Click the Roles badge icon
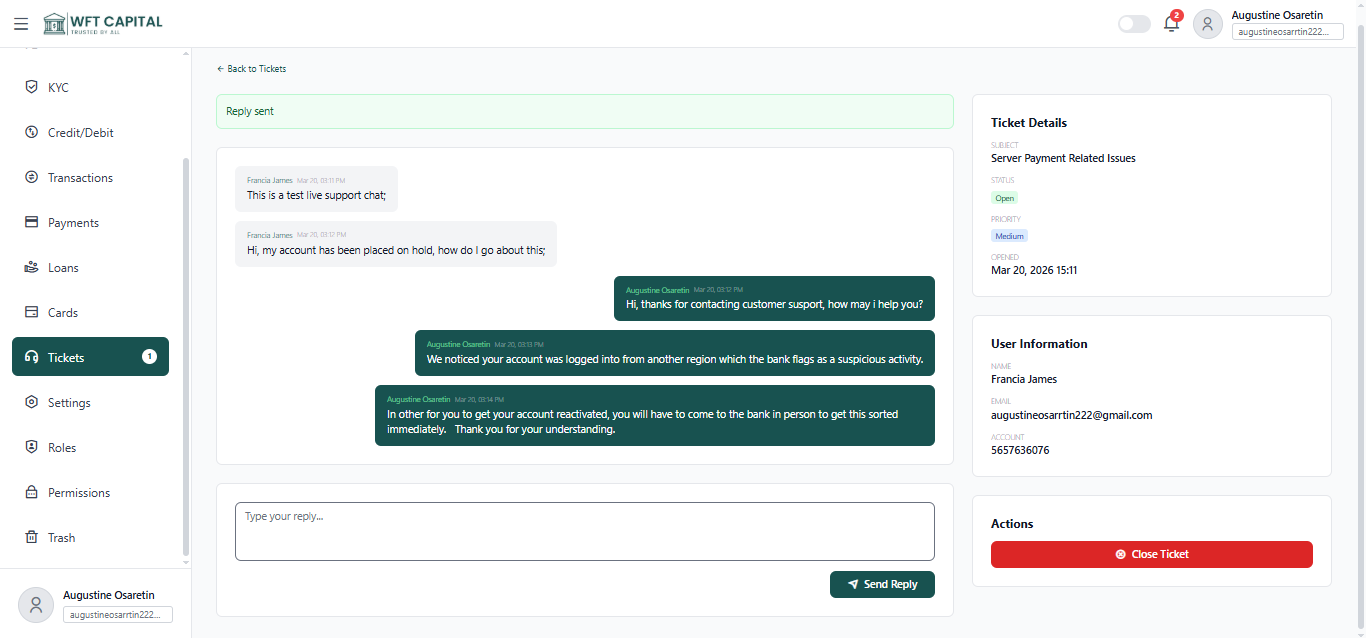This screenshot has height=638, width=1366. (31, 448)
